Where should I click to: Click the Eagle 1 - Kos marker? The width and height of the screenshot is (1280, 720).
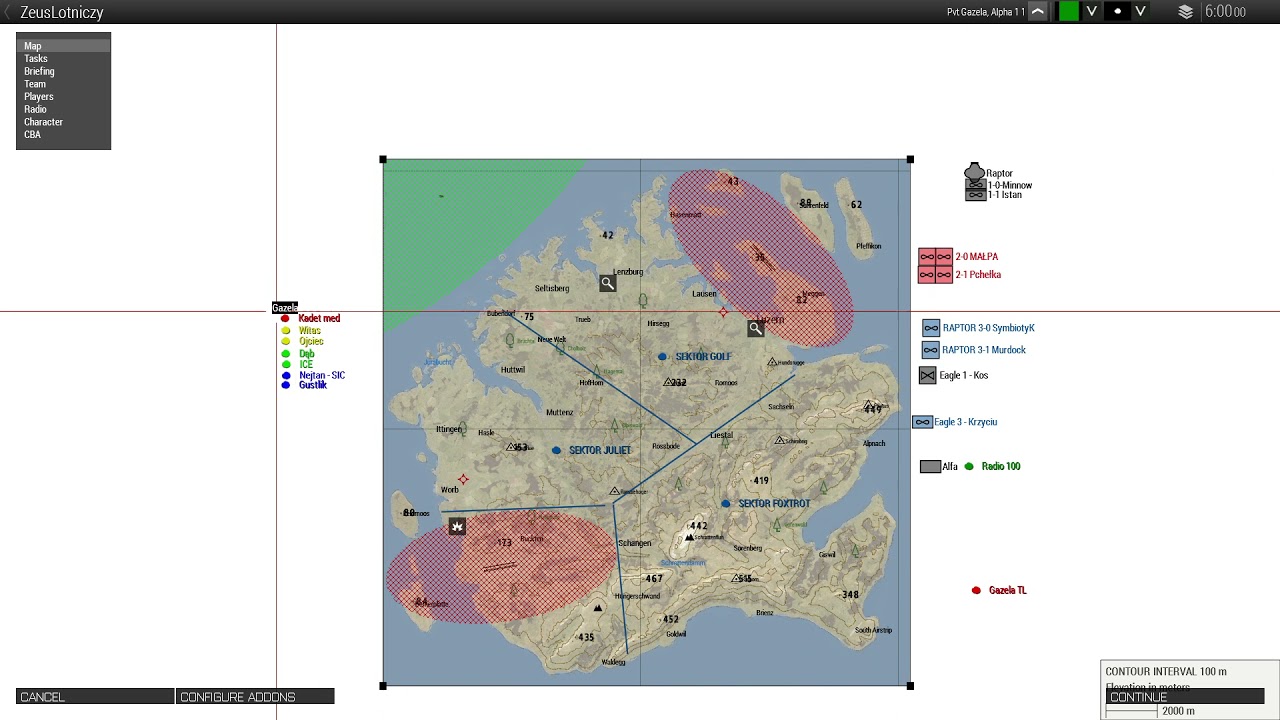click(927, 376)
